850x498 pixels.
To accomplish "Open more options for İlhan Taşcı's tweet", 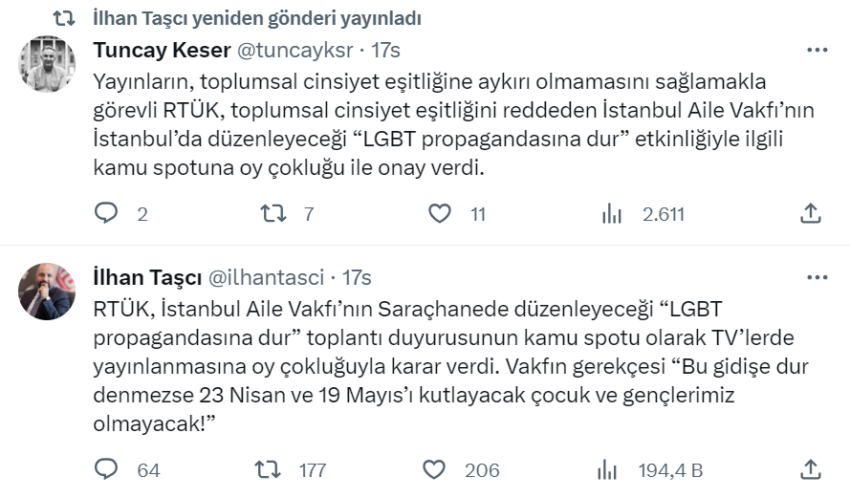I will [815, 277].
